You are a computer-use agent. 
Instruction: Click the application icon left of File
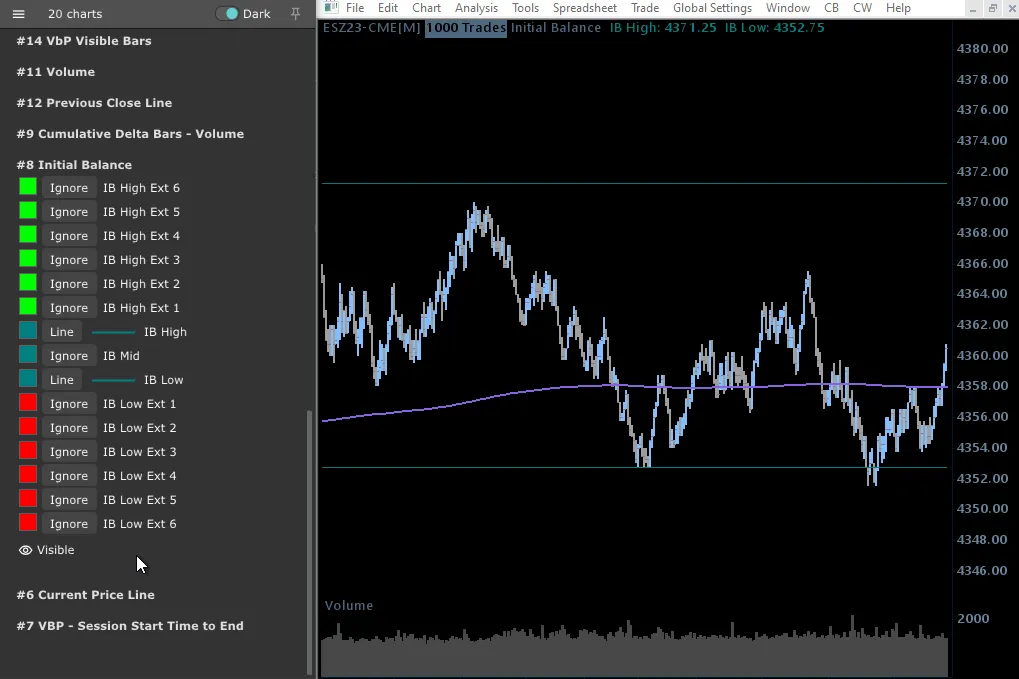[330, 8]
